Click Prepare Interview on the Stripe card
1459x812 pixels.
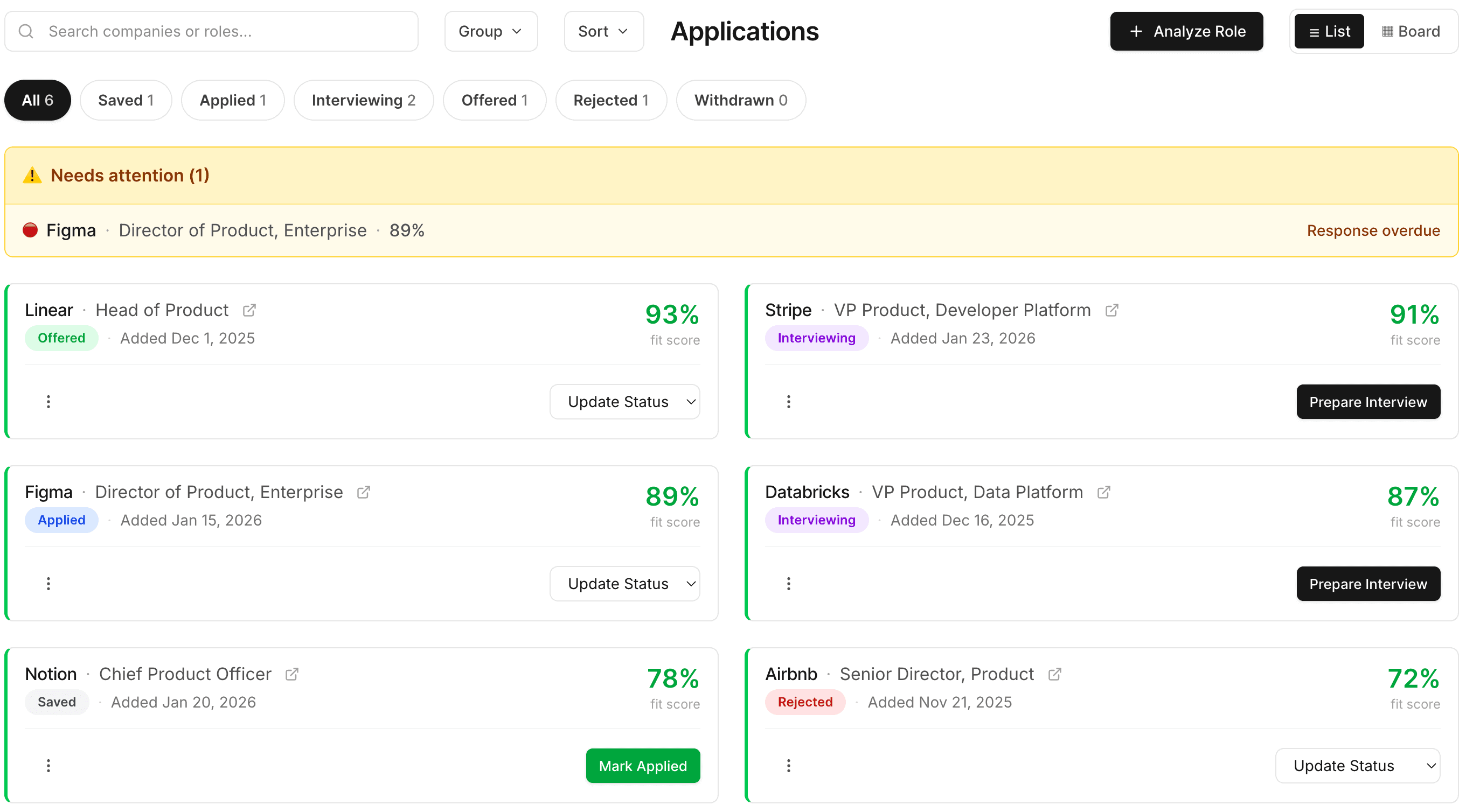(1368, 402)
